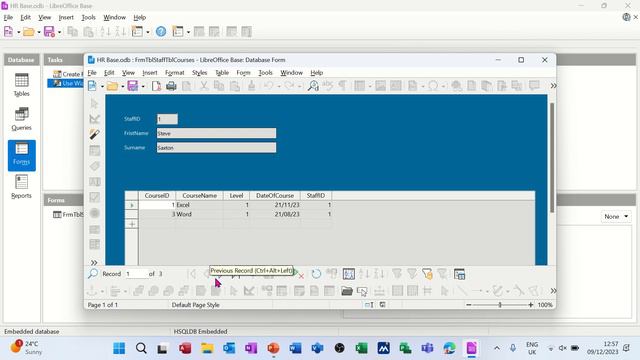Toggle AutoFilter in the form navigation bar
This screenshot has width=640, height=360.
point(397,274)
